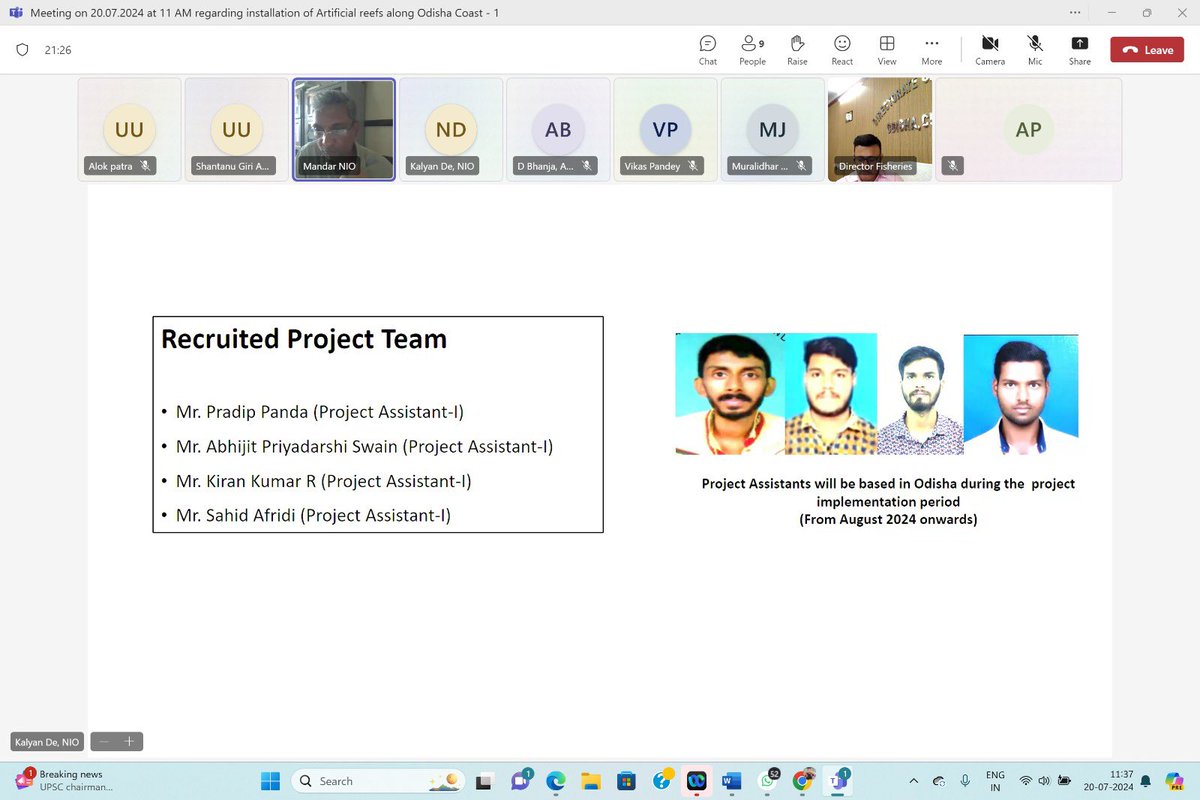Click muted mic icon on AP tile
The image size is (1200, 800).
[x=953, y=166]
